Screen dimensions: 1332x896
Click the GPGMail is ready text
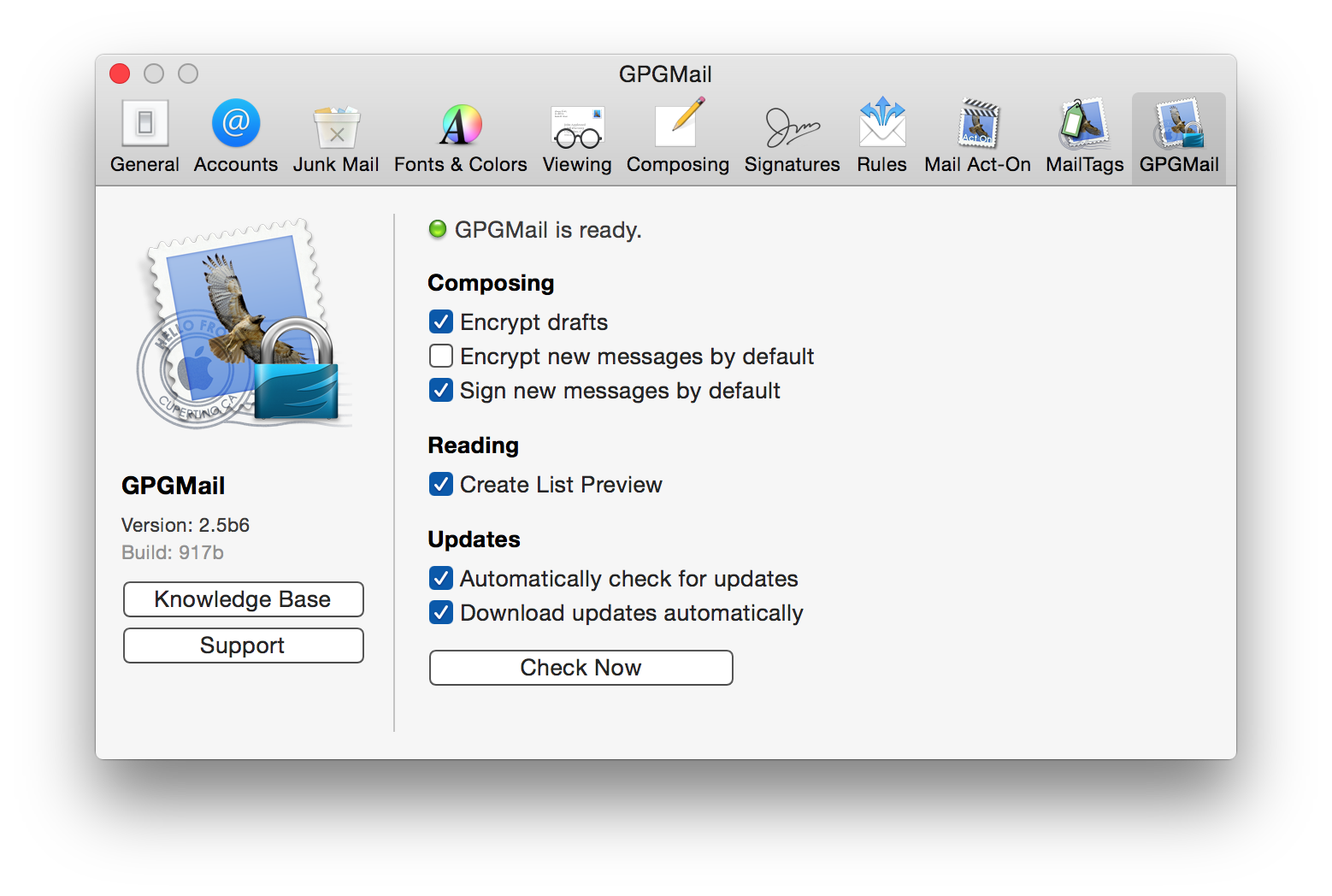pyautogui.click(x=548, y=230)
